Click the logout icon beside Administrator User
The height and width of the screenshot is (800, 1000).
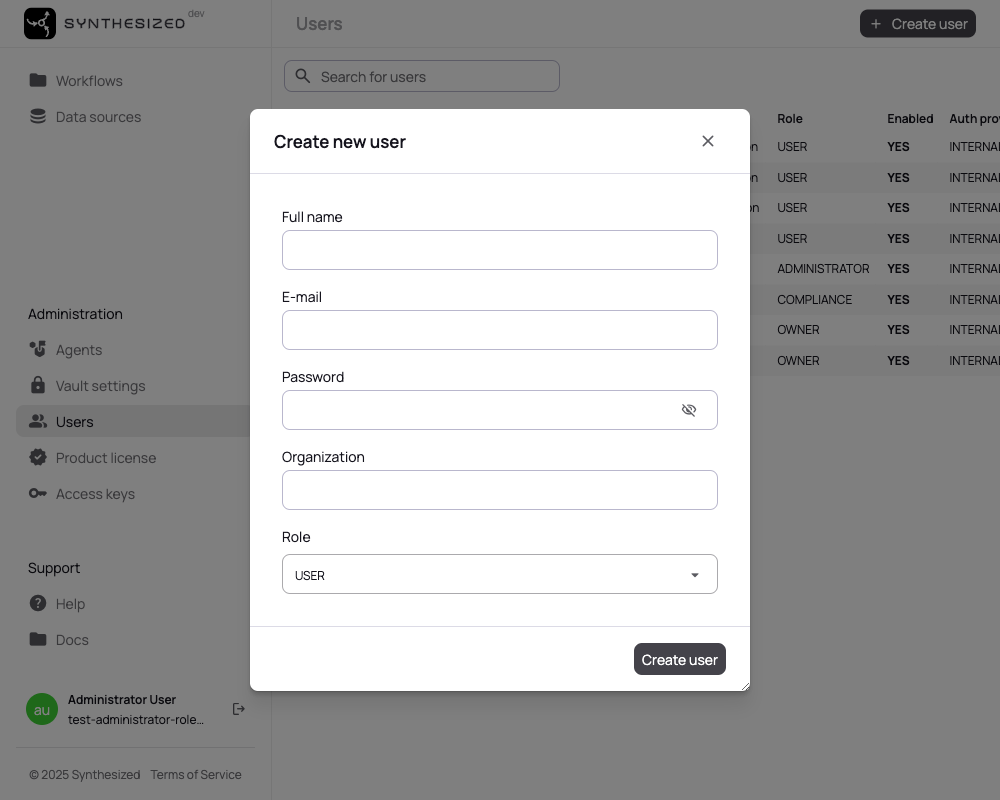point(239,709)
